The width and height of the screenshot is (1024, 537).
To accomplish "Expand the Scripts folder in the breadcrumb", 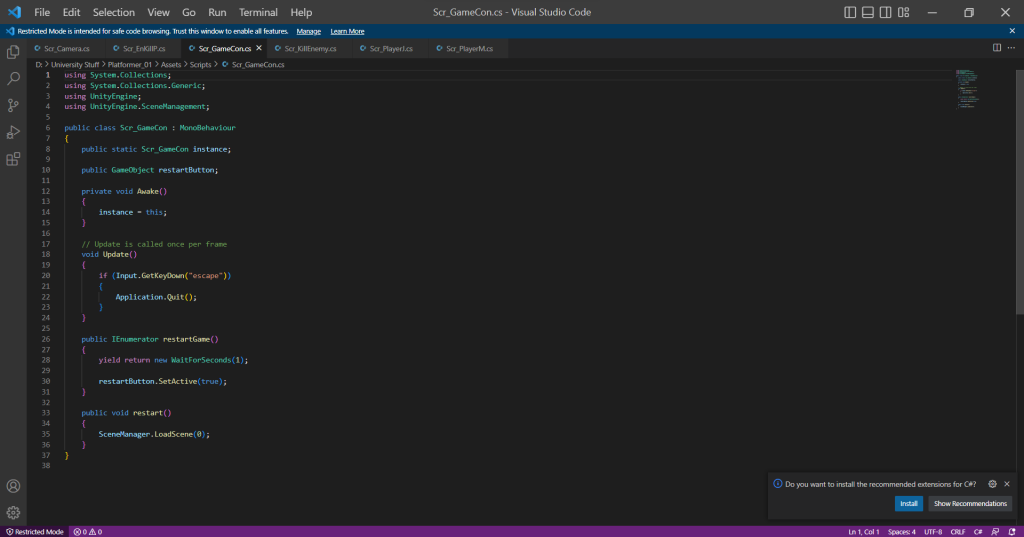I will point(200,64).
